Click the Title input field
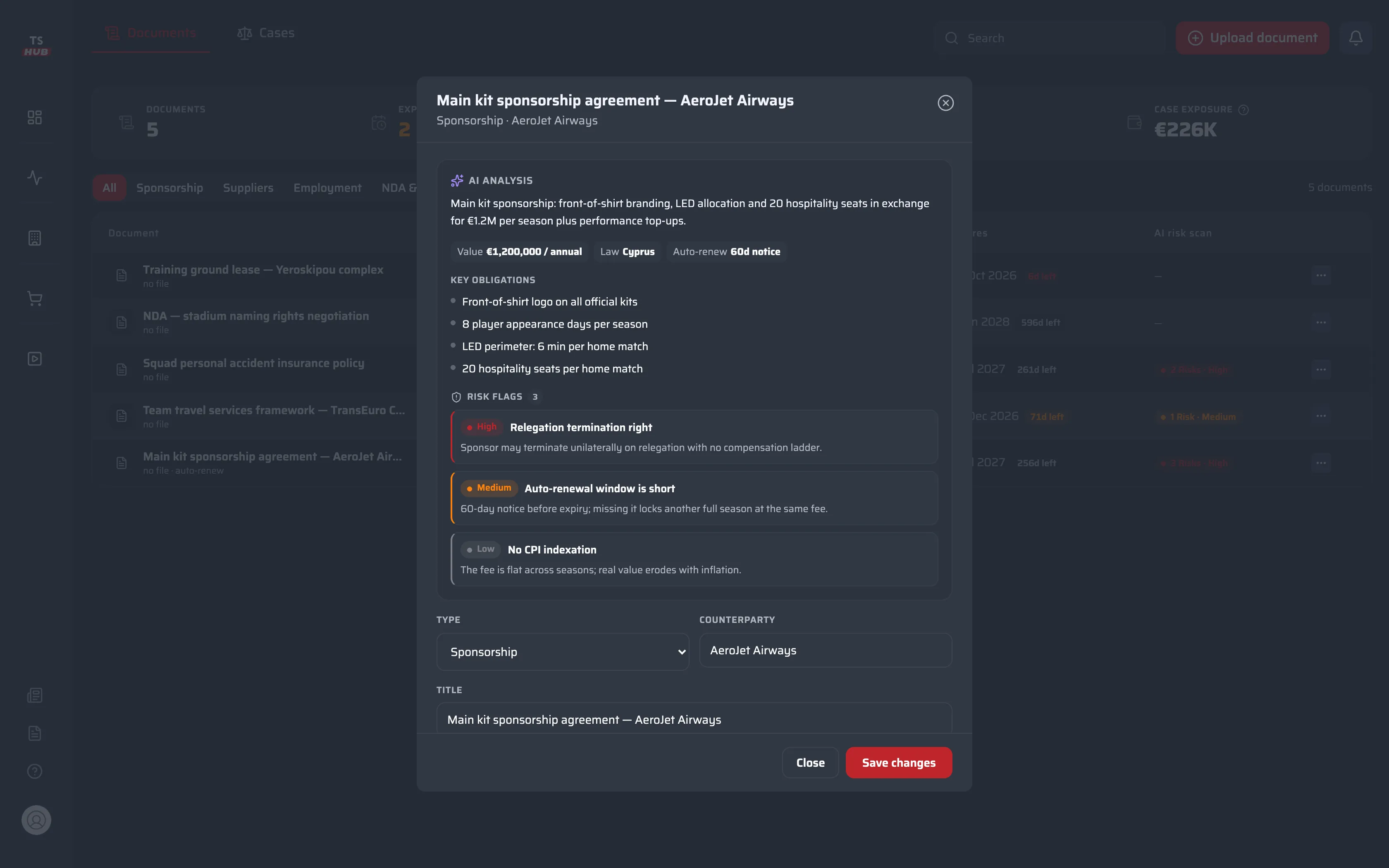The height and width of the screenshot is (868, 1389). (x=694, y=718)
